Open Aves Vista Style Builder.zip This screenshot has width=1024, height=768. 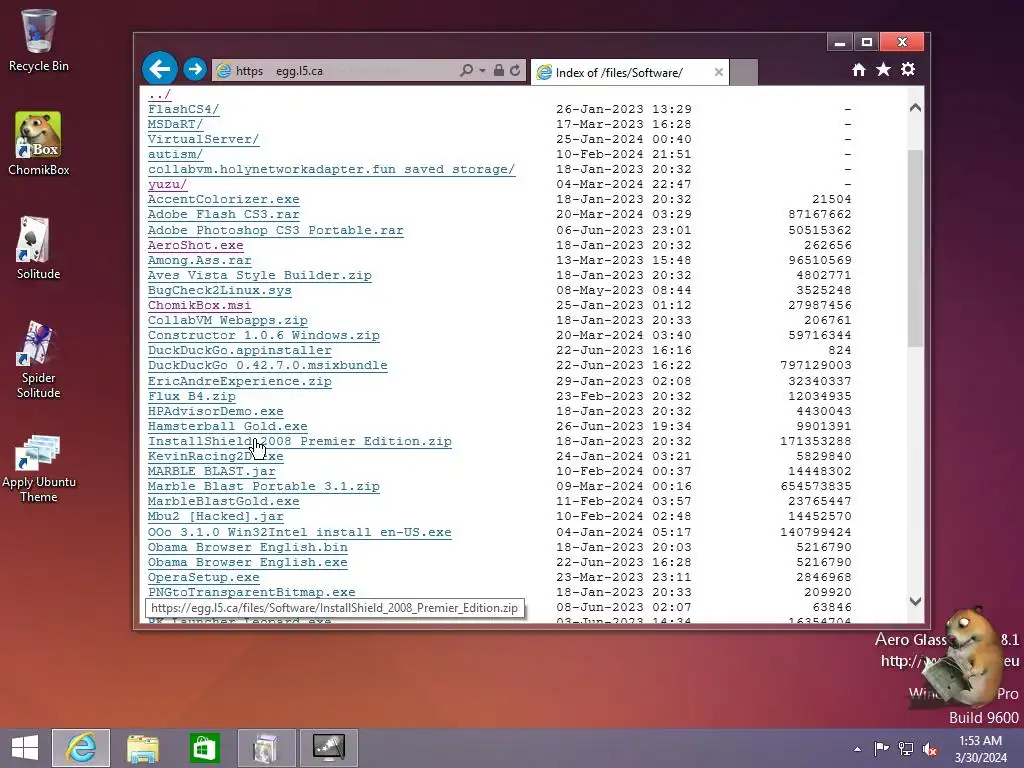pos(259,276)
